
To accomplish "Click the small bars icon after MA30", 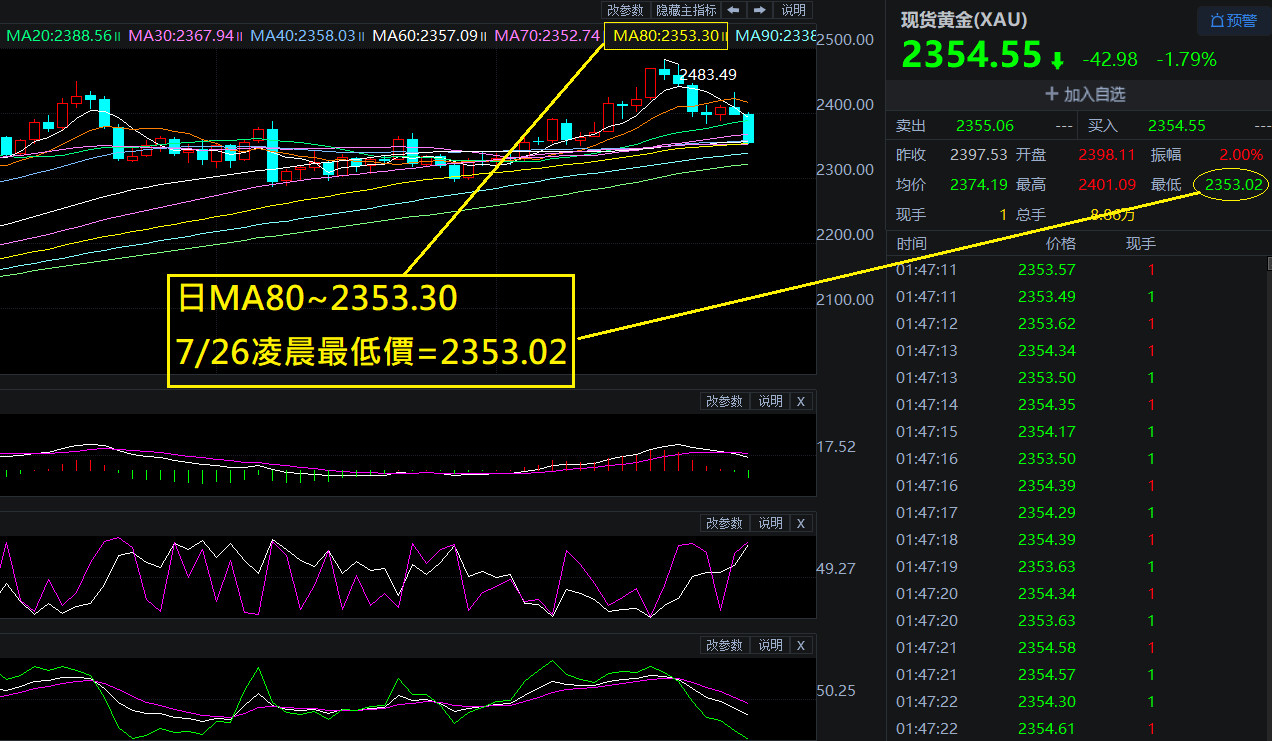I will pyautogui.click(x=240, y=36).
